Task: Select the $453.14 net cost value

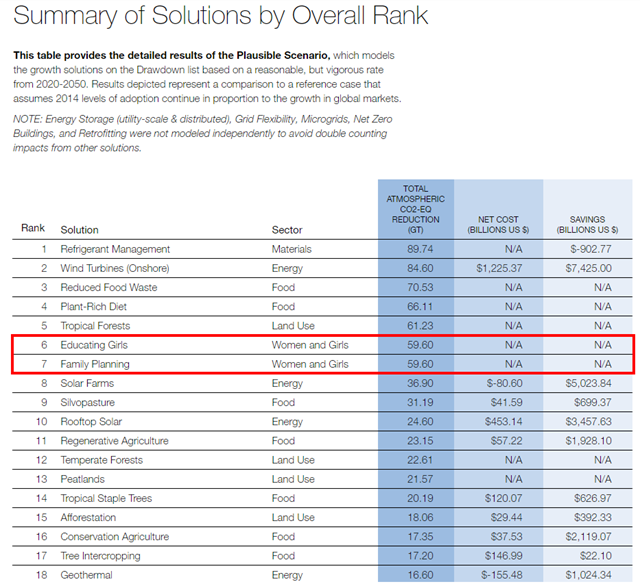Action: pyautogui.click(x=504, y=422)
